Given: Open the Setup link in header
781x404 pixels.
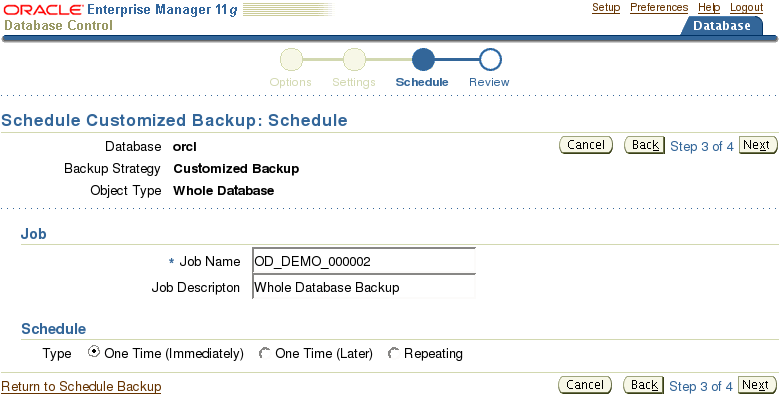Looking at the screenshot, I should point(606,7).
